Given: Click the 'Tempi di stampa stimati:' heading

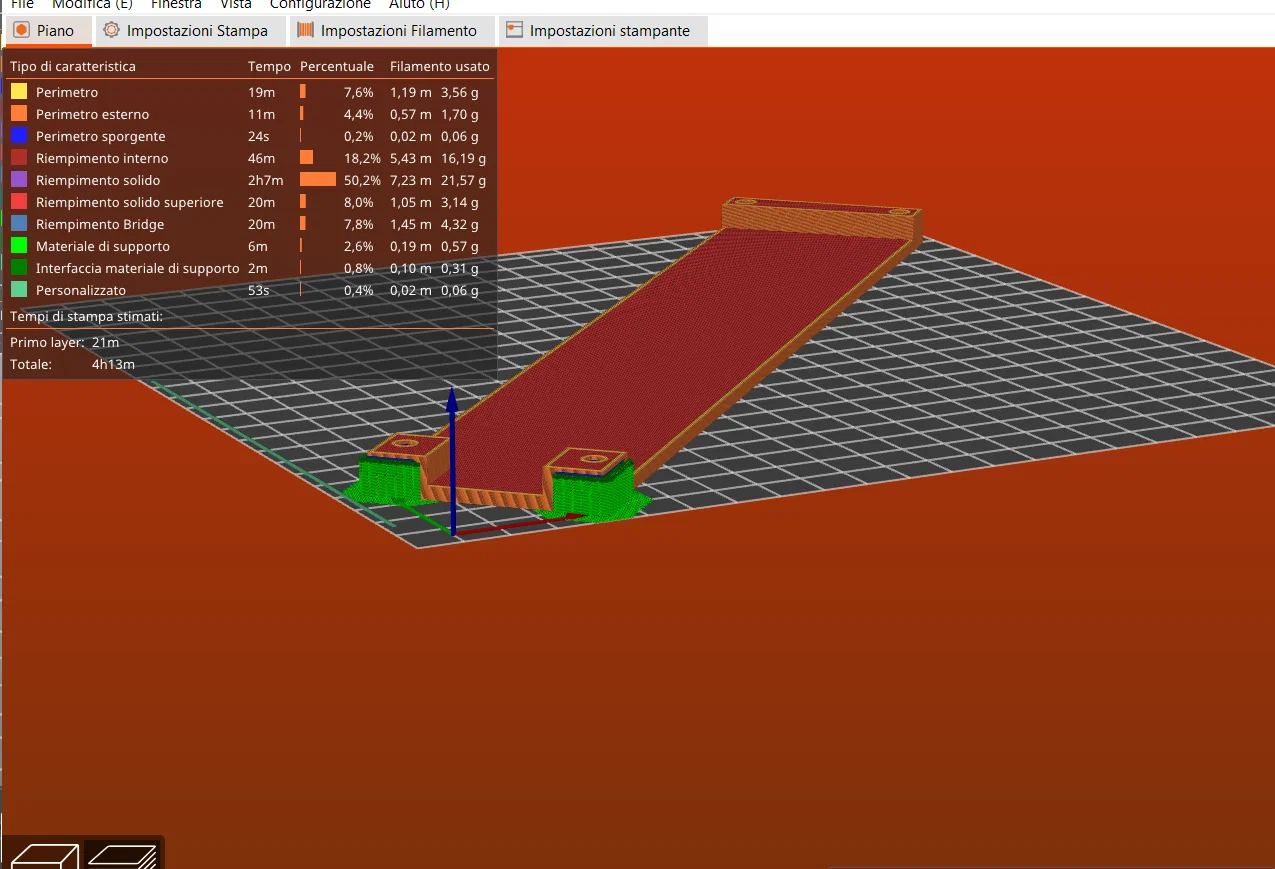Looking at the screenshot, I should (86, 317).
